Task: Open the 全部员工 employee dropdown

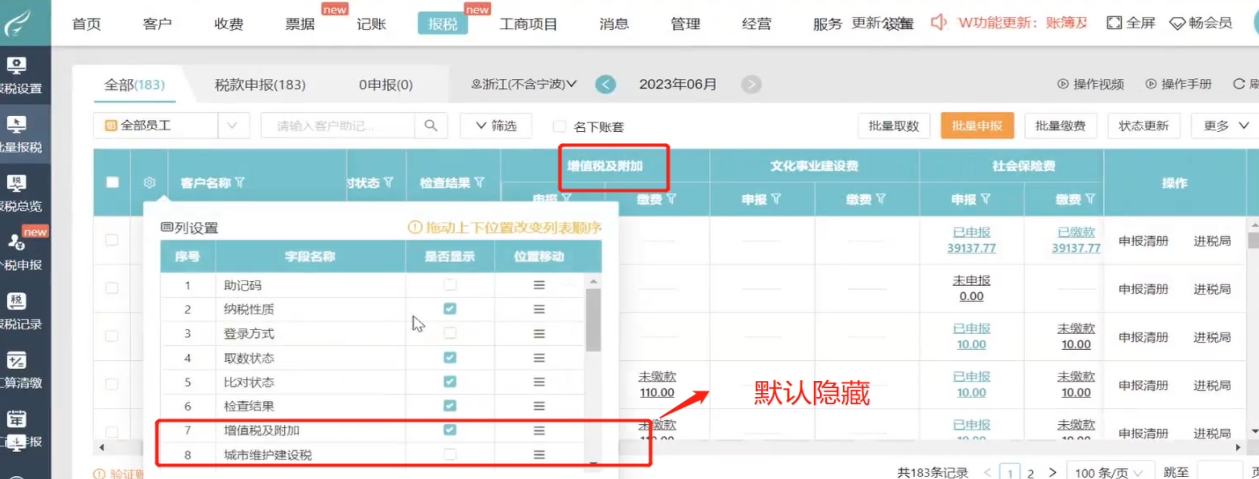Action: click(x=171, y=125)
